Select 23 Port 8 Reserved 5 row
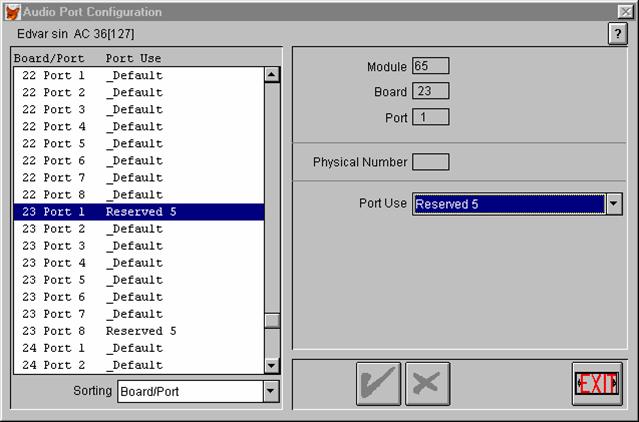This screenshot has width=639, height=422. (x=138, y=331)
